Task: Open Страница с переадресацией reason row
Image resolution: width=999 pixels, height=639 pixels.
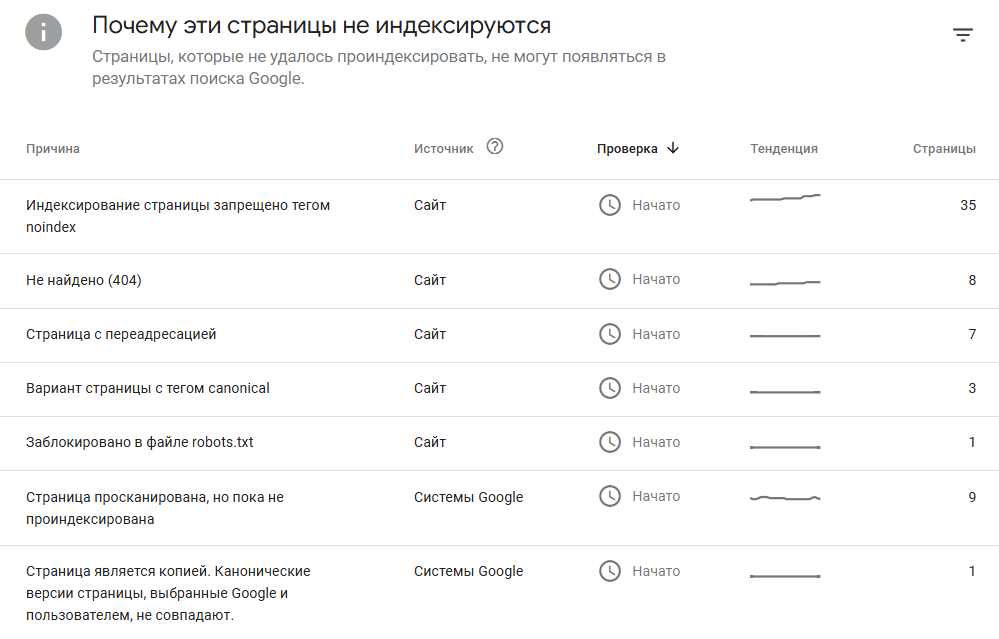Action: [500, 336]
